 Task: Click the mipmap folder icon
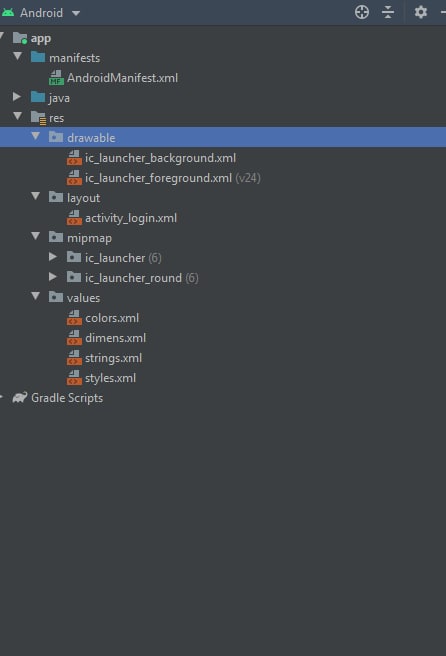tap(56, 237)
